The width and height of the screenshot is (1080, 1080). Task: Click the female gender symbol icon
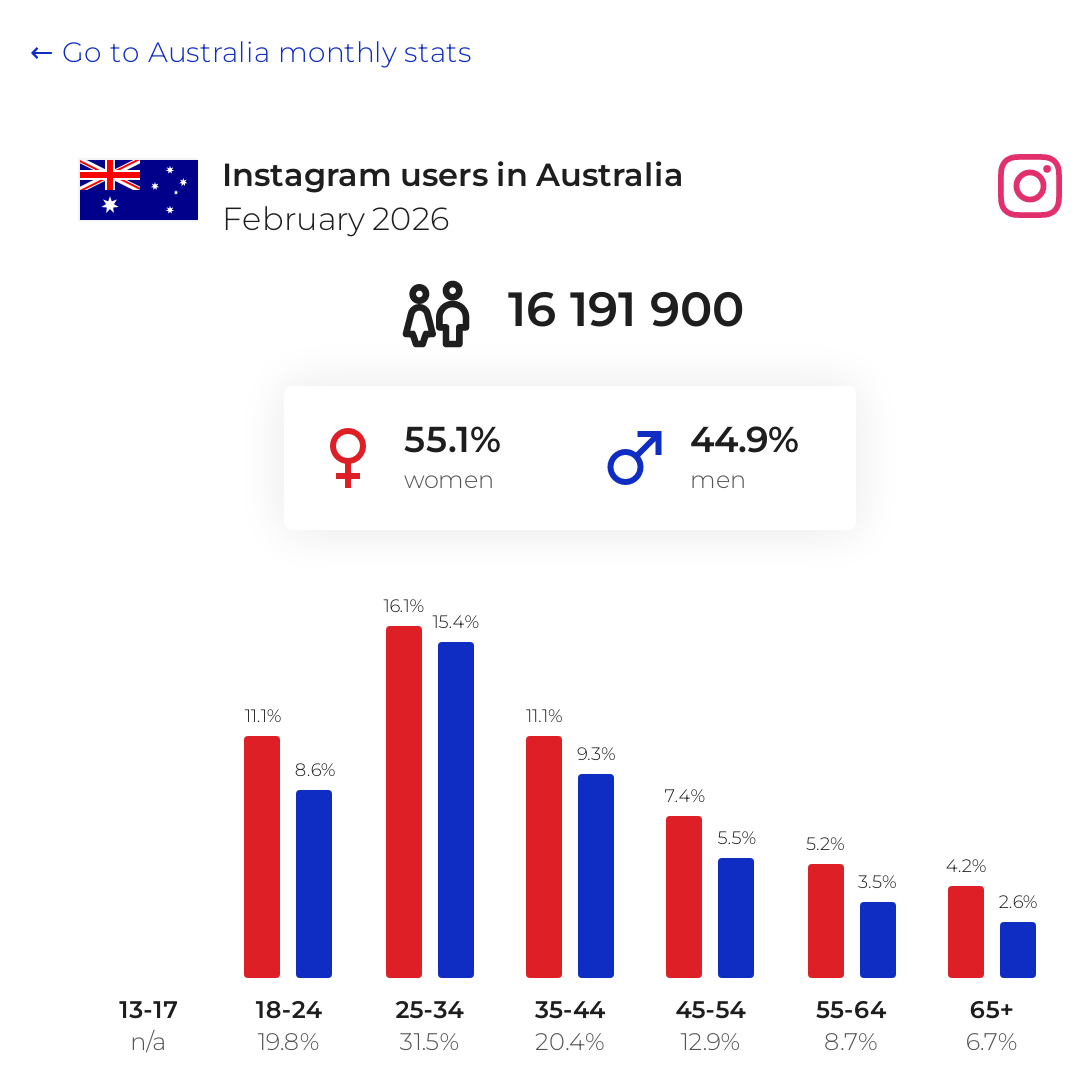[x=348, y=458]
